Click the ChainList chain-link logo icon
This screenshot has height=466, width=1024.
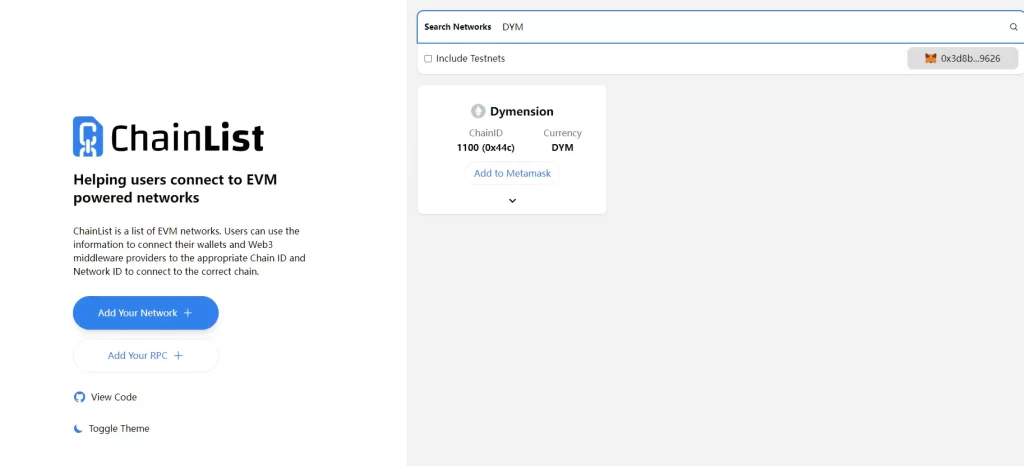coord(88,136)
